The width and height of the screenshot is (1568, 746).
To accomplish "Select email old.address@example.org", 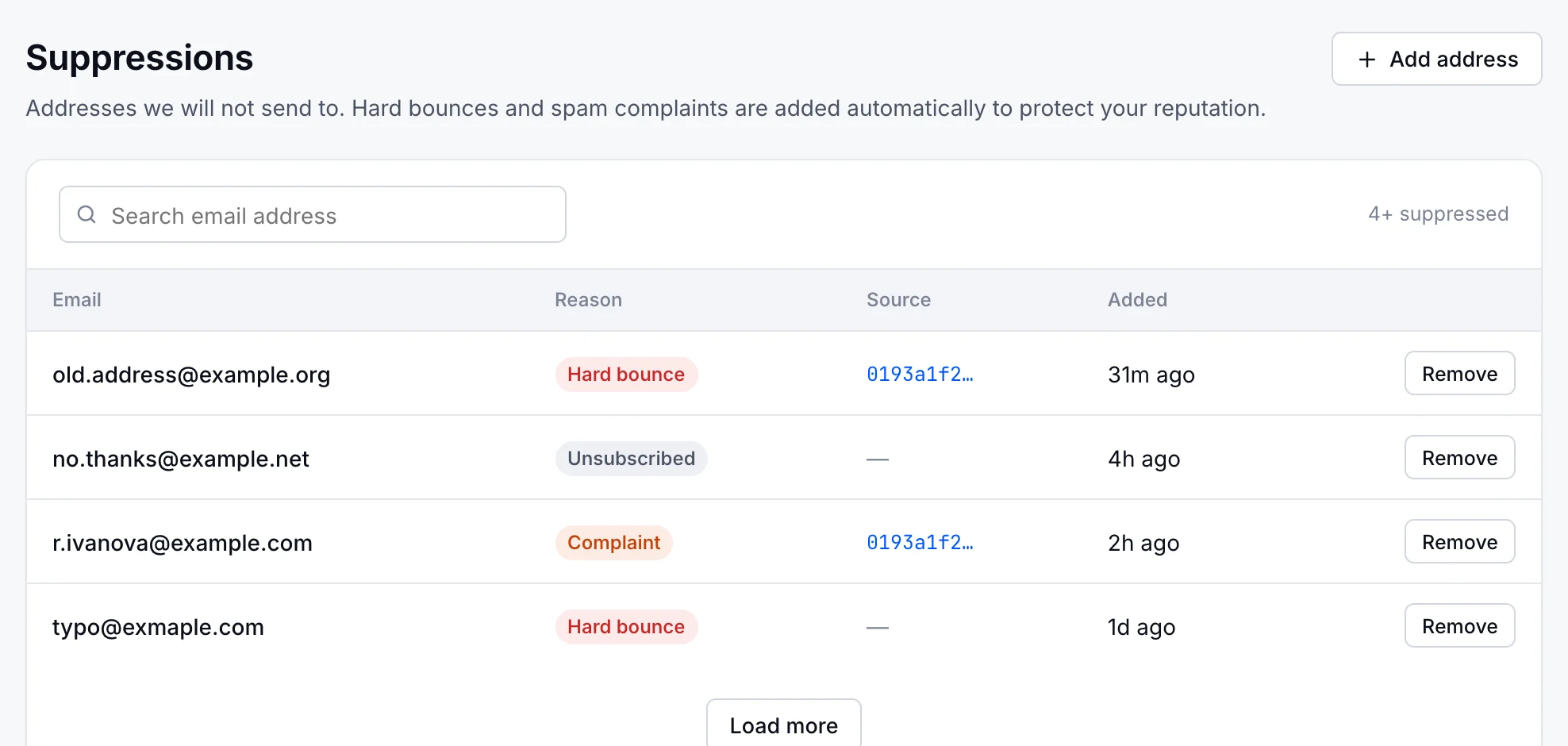I will [191, 375].
